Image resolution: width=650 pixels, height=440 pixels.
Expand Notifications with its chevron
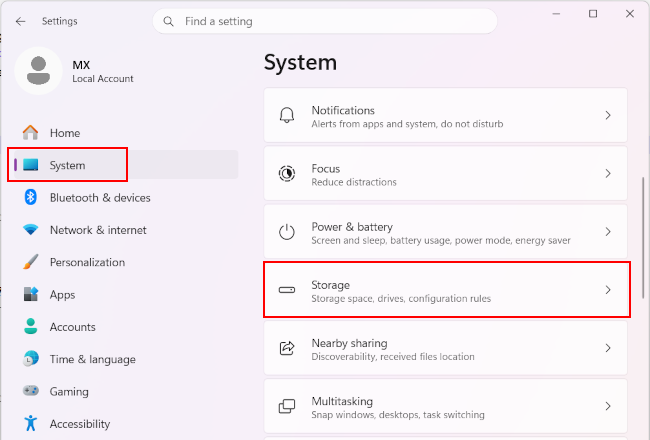tap(608, 115)
